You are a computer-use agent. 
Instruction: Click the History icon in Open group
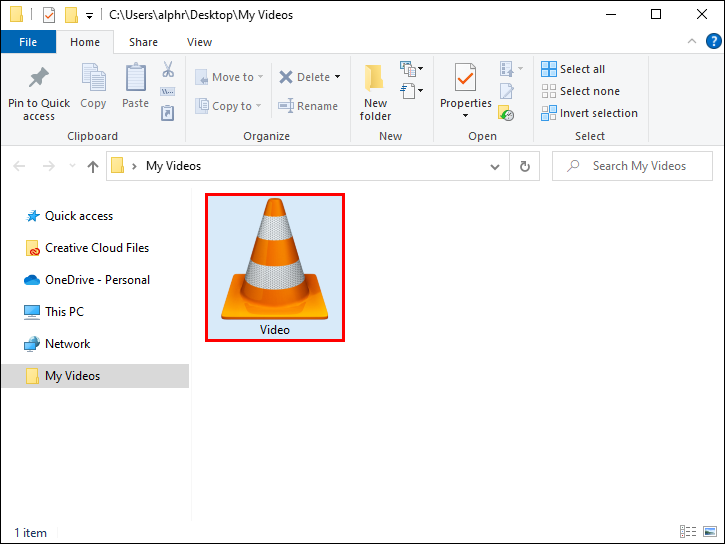tap(506, 113)
